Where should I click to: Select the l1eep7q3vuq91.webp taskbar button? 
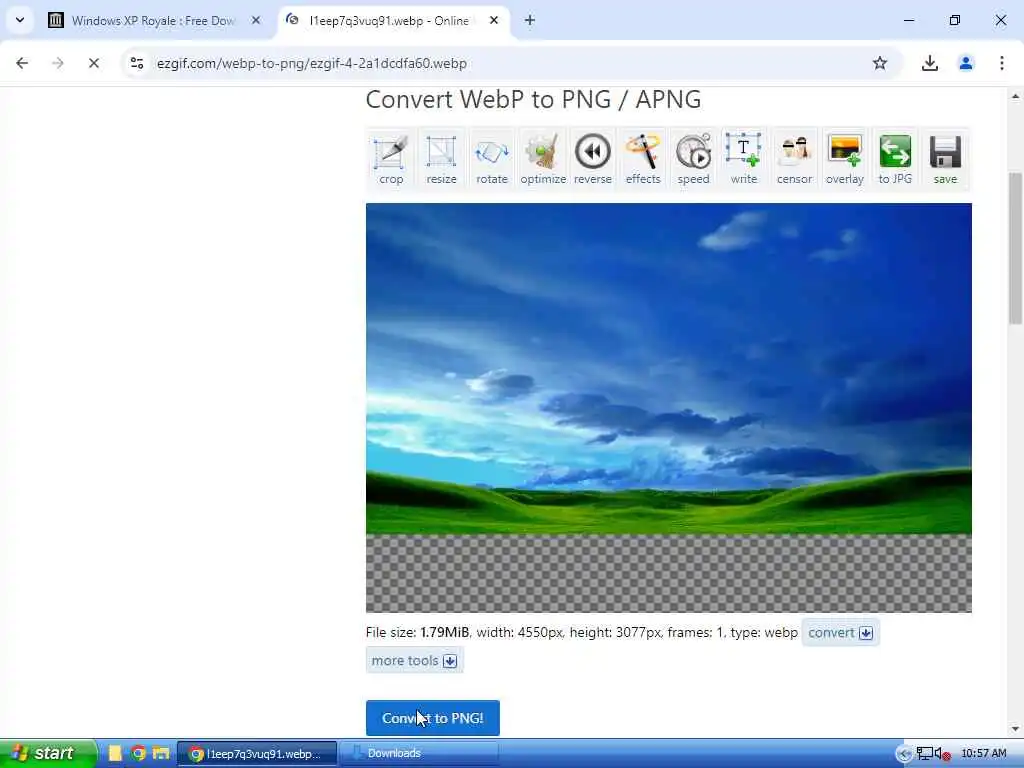tap(257, 754)
